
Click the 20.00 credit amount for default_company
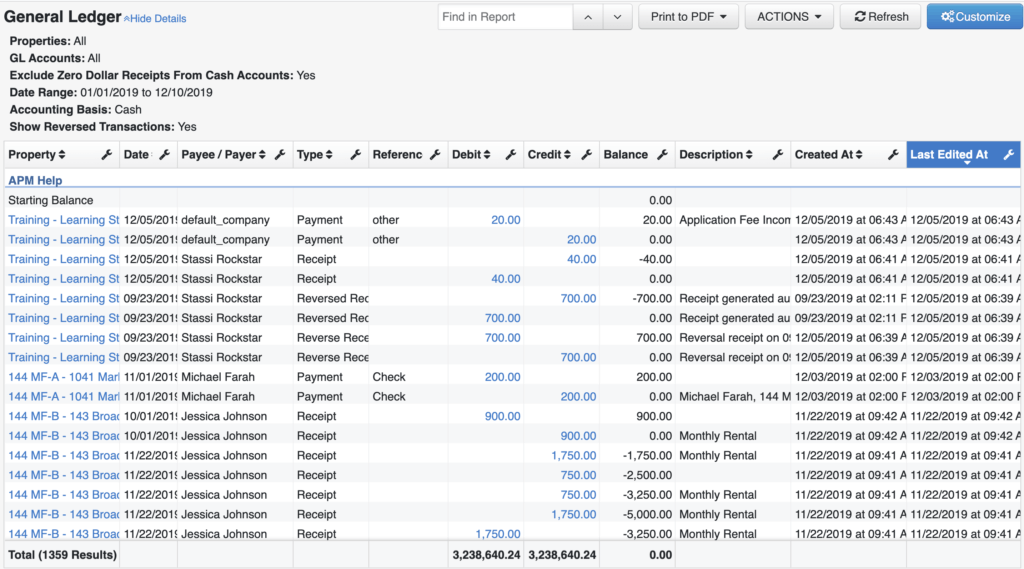tap(581, 240)
